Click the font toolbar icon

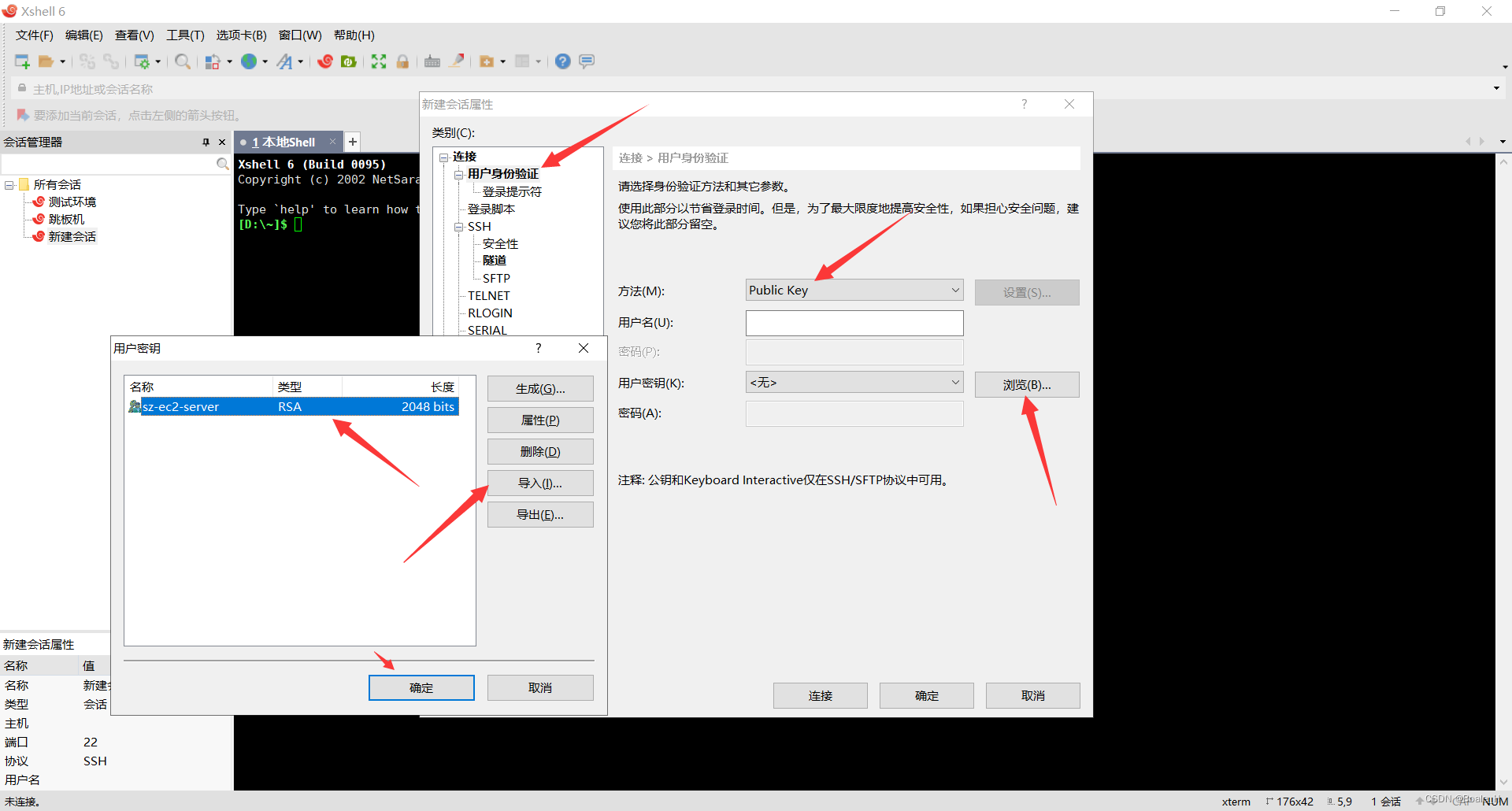pos(284,61)
